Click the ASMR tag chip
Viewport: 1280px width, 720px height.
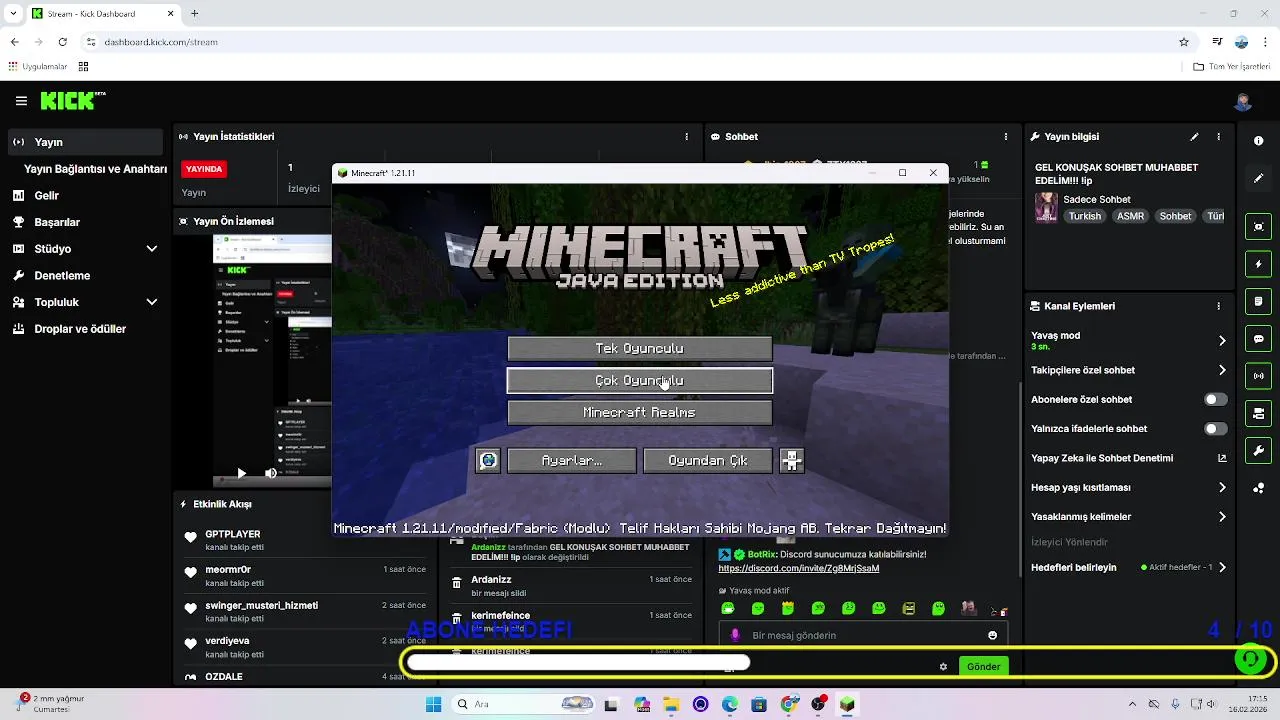point(1131,216)
